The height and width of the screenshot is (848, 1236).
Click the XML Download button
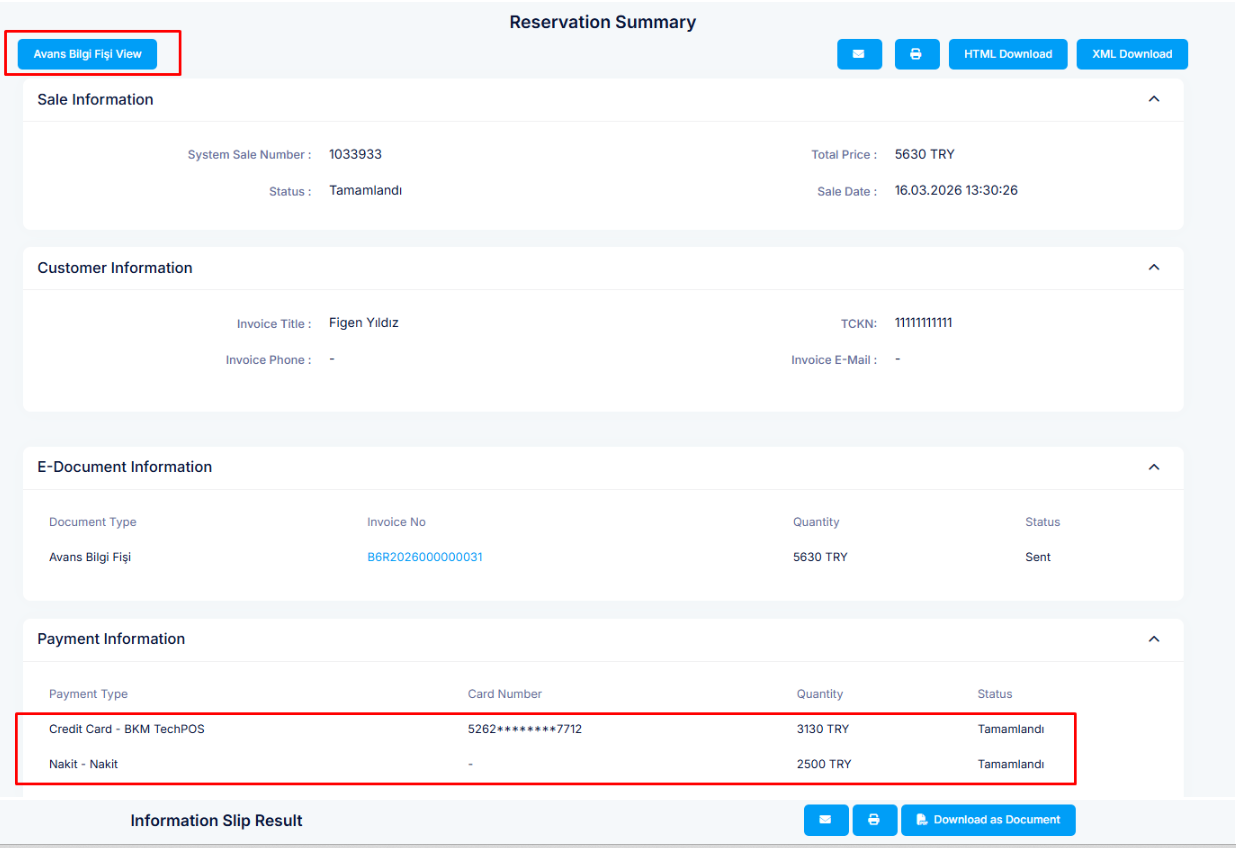click(x=1132, y=54)
